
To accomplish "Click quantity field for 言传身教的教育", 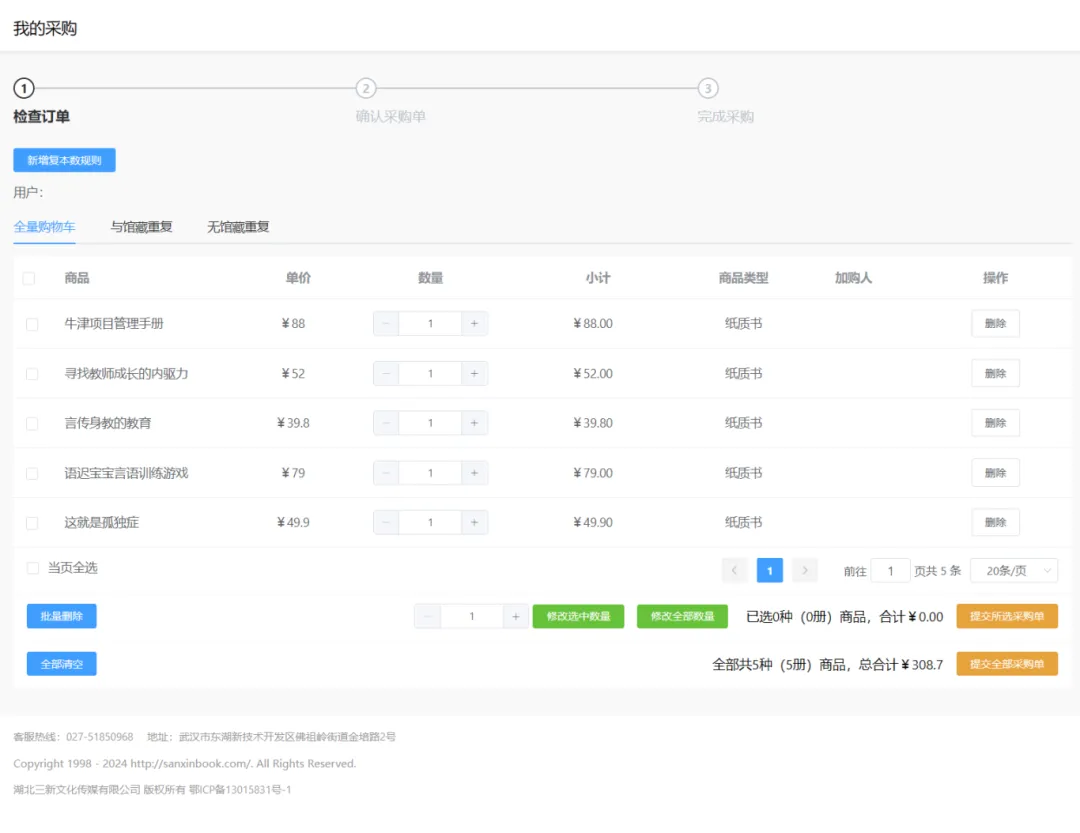I will (430, 423).
